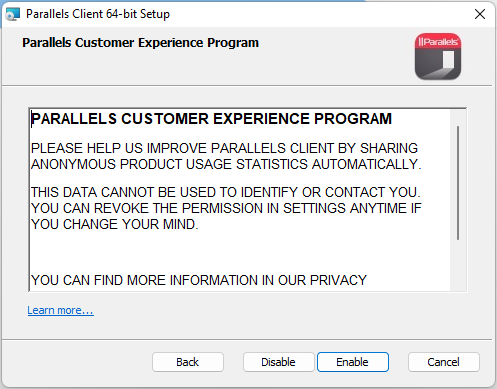
Task: Select Enable to share usage statistics
Action: [x=353, y=362]
